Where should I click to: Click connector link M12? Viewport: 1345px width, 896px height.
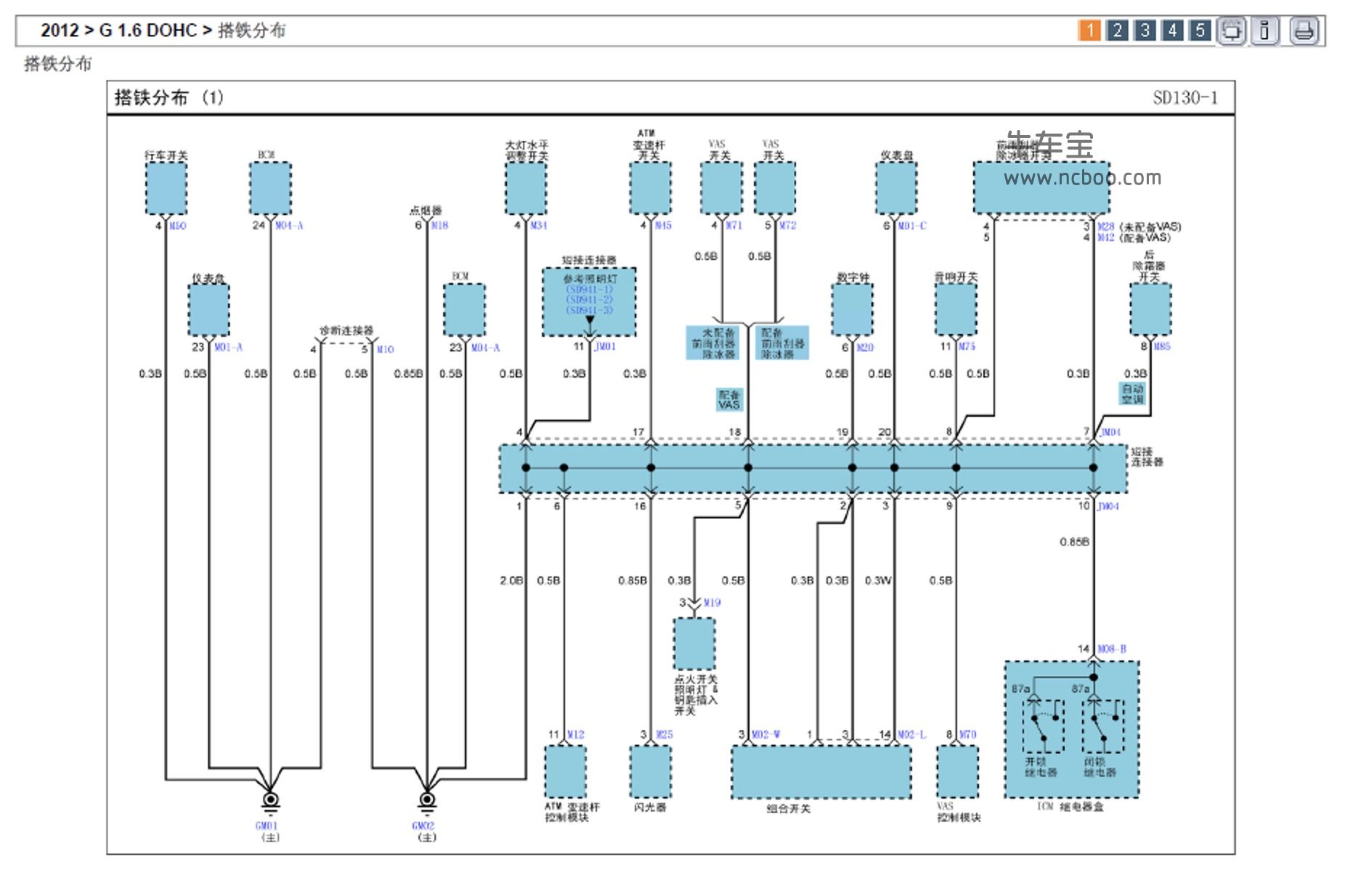tap(575, 735)
